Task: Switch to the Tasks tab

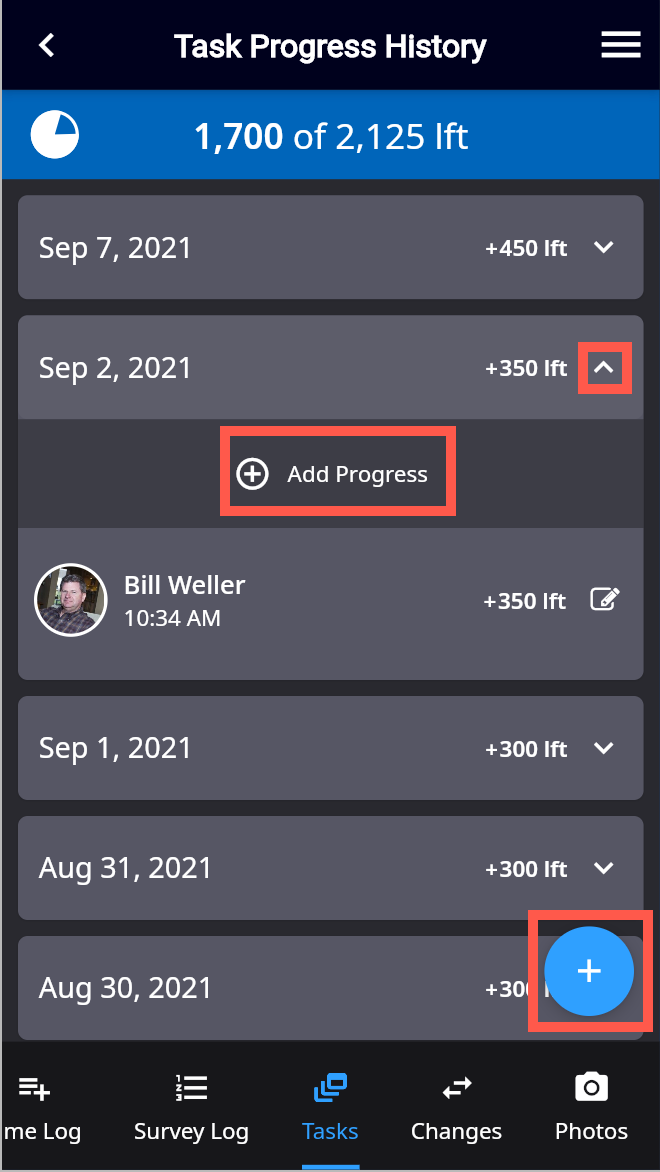Action: tap(330, 1107)
